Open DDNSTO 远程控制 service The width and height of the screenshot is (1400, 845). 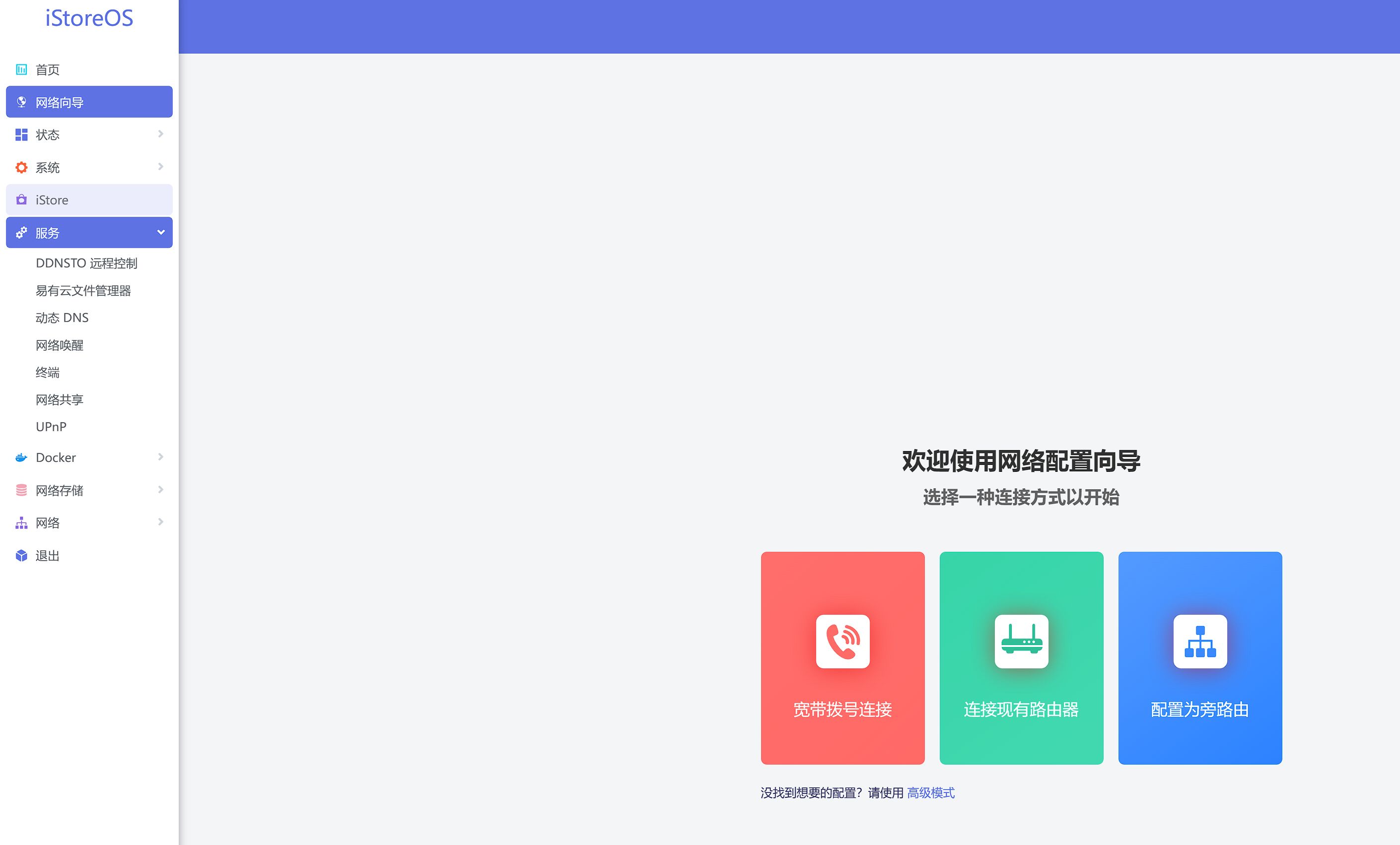(86, 263)
